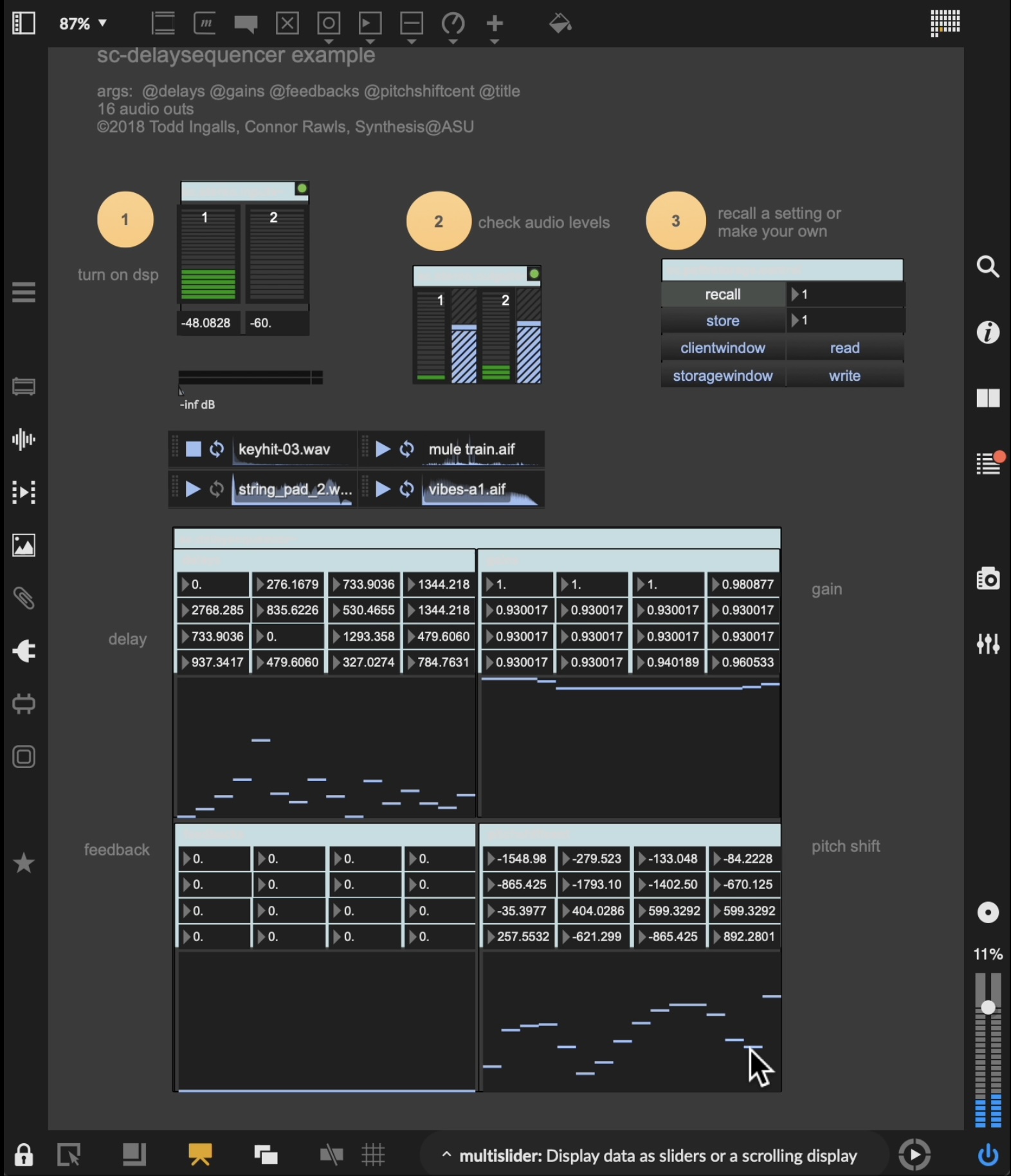Expand the status bar info caret
Screen dimensions: 1011x1176
coord(446,1155)
